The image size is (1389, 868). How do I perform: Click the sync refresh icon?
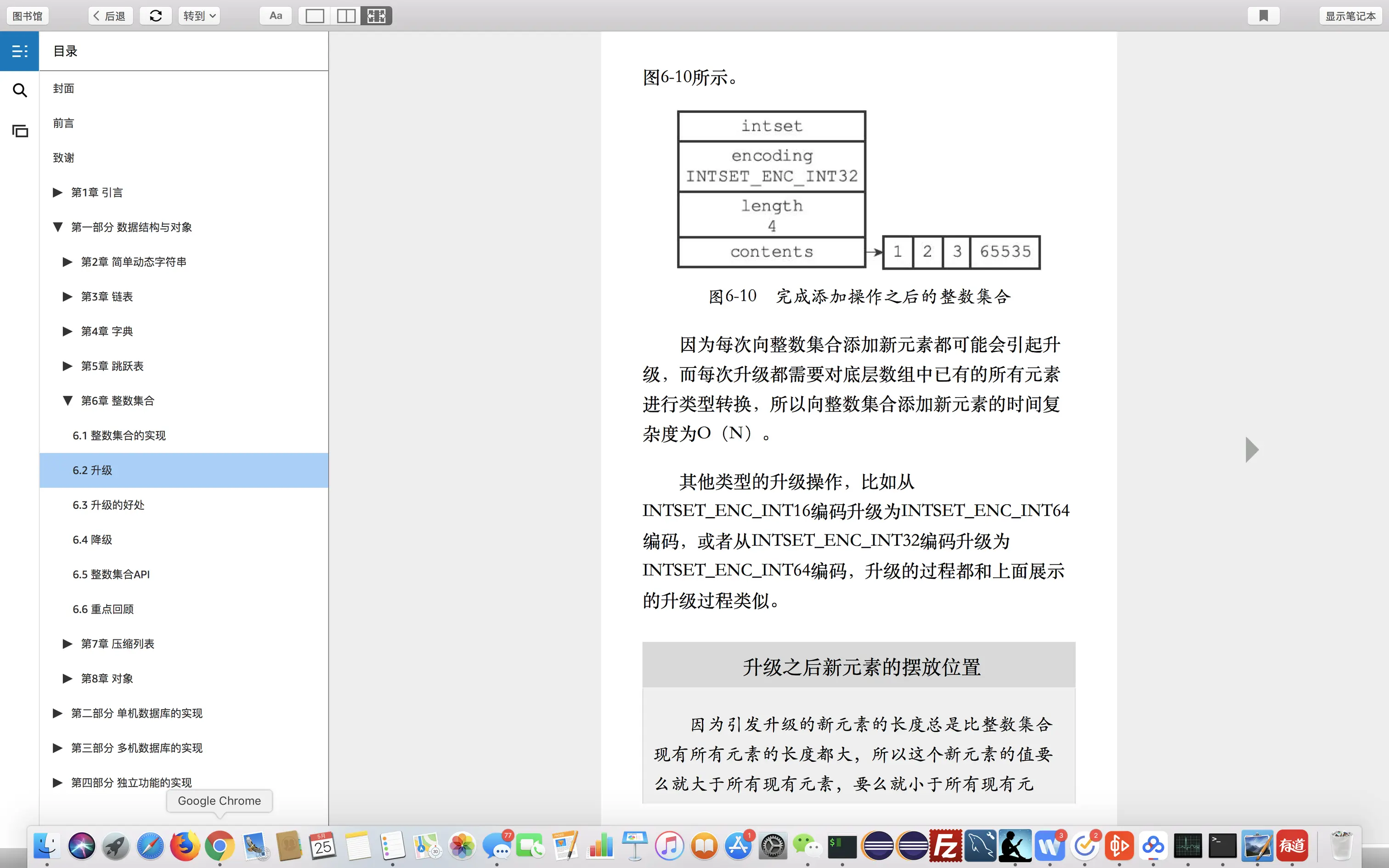pyautogui.click(x=156, y=16)
